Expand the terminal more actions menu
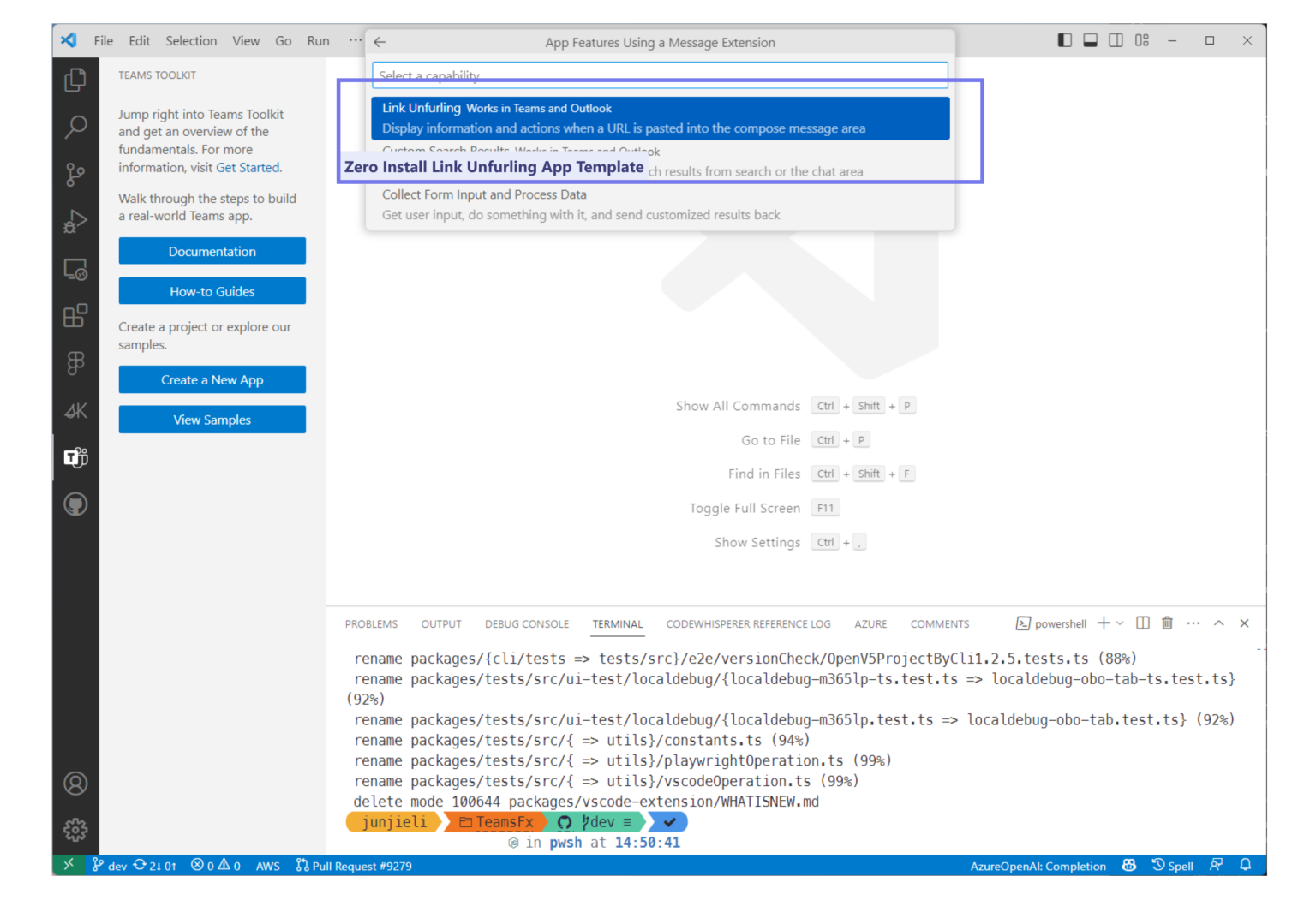Viewport: 1316px width, 912px height. (1193, 623)
